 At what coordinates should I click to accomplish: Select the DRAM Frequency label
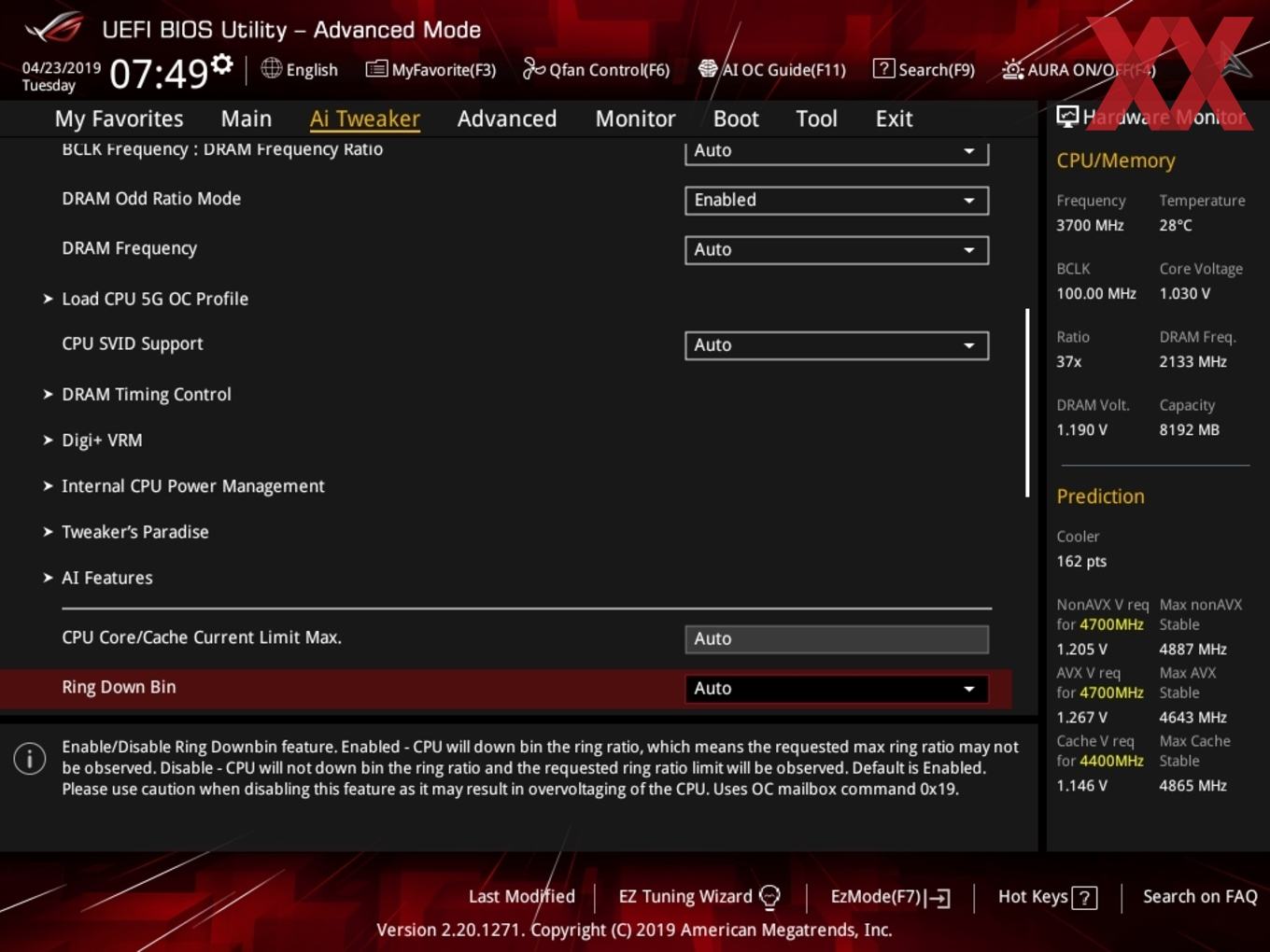[129, 248]
